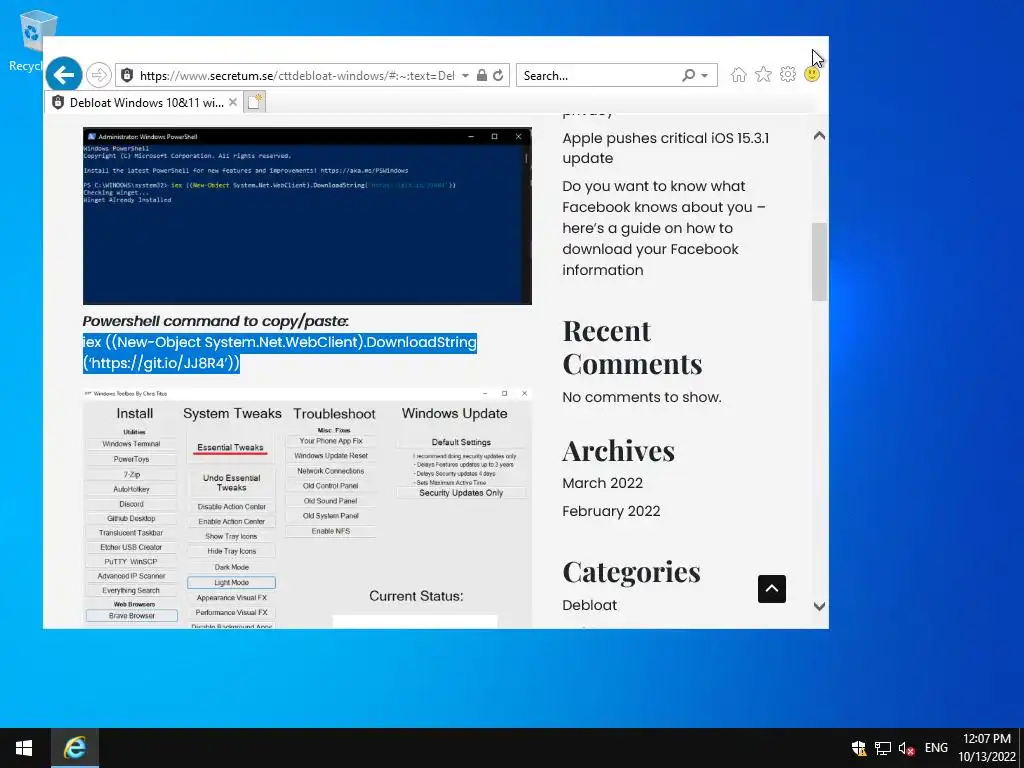The height and width of the screenshot is (768, 1024).
Task: Open the Facebook information guide link
Action: [664, 228]
